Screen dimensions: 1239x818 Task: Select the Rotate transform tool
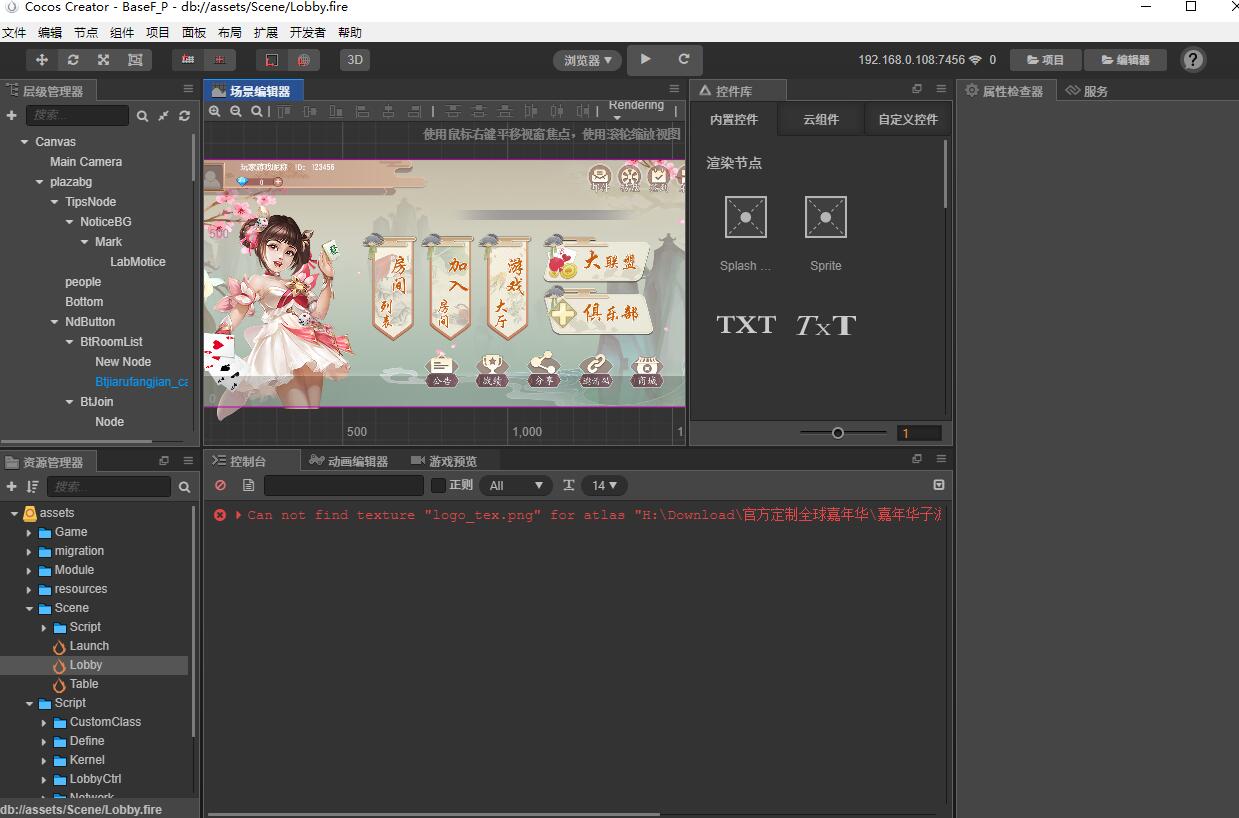[x=71, y=60]
